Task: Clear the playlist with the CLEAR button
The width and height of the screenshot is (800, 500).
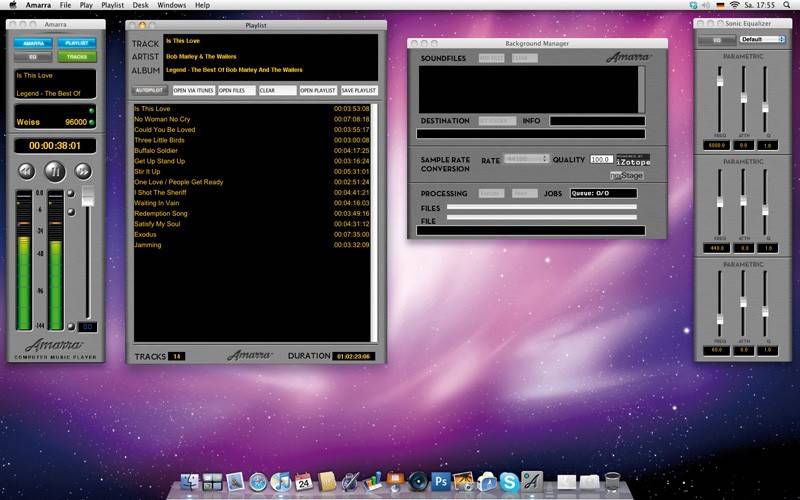Action: [x=278, y=90]
